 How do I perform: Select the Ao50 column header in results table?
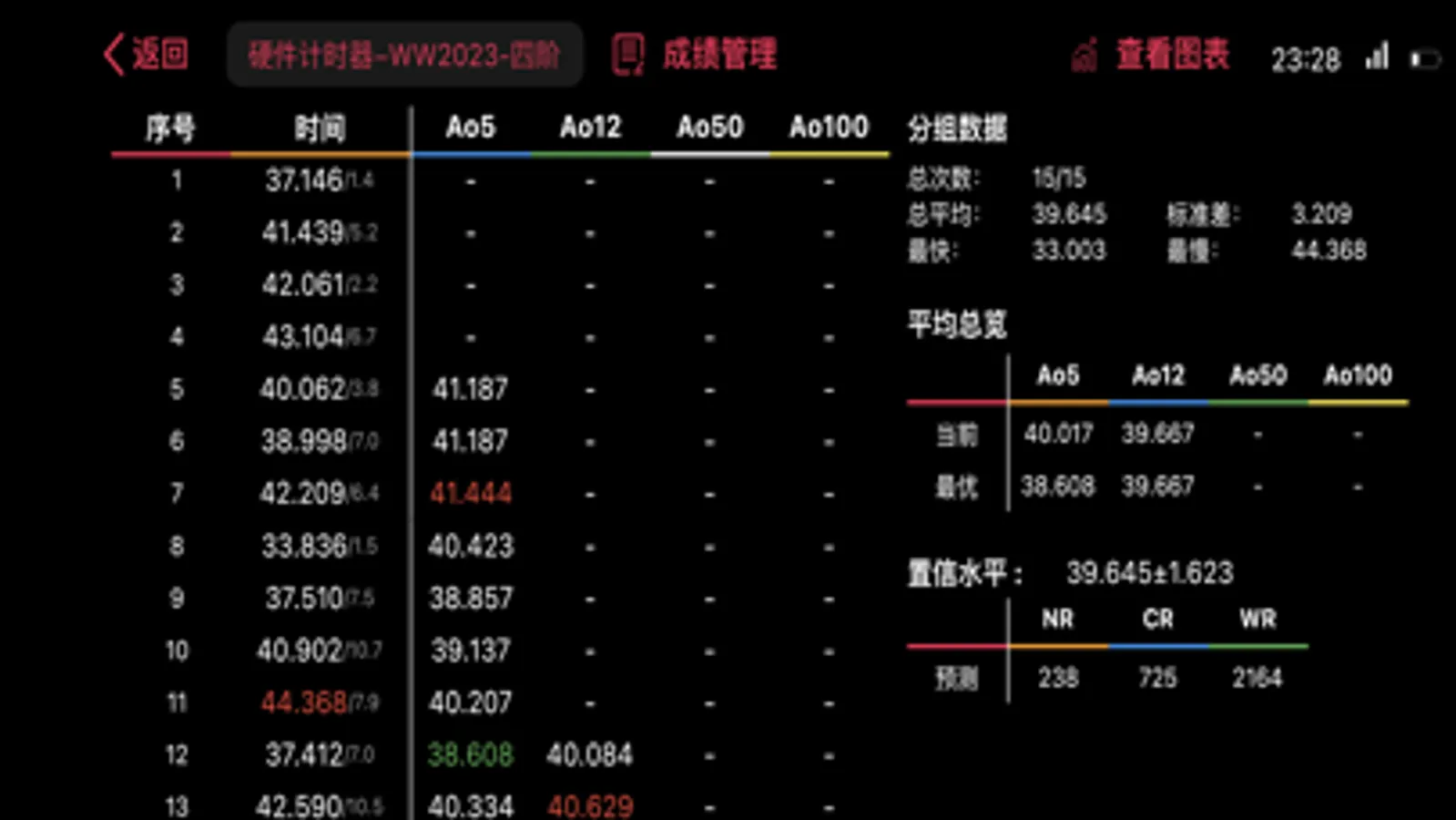pyautogui.click(x=709, y=127)
